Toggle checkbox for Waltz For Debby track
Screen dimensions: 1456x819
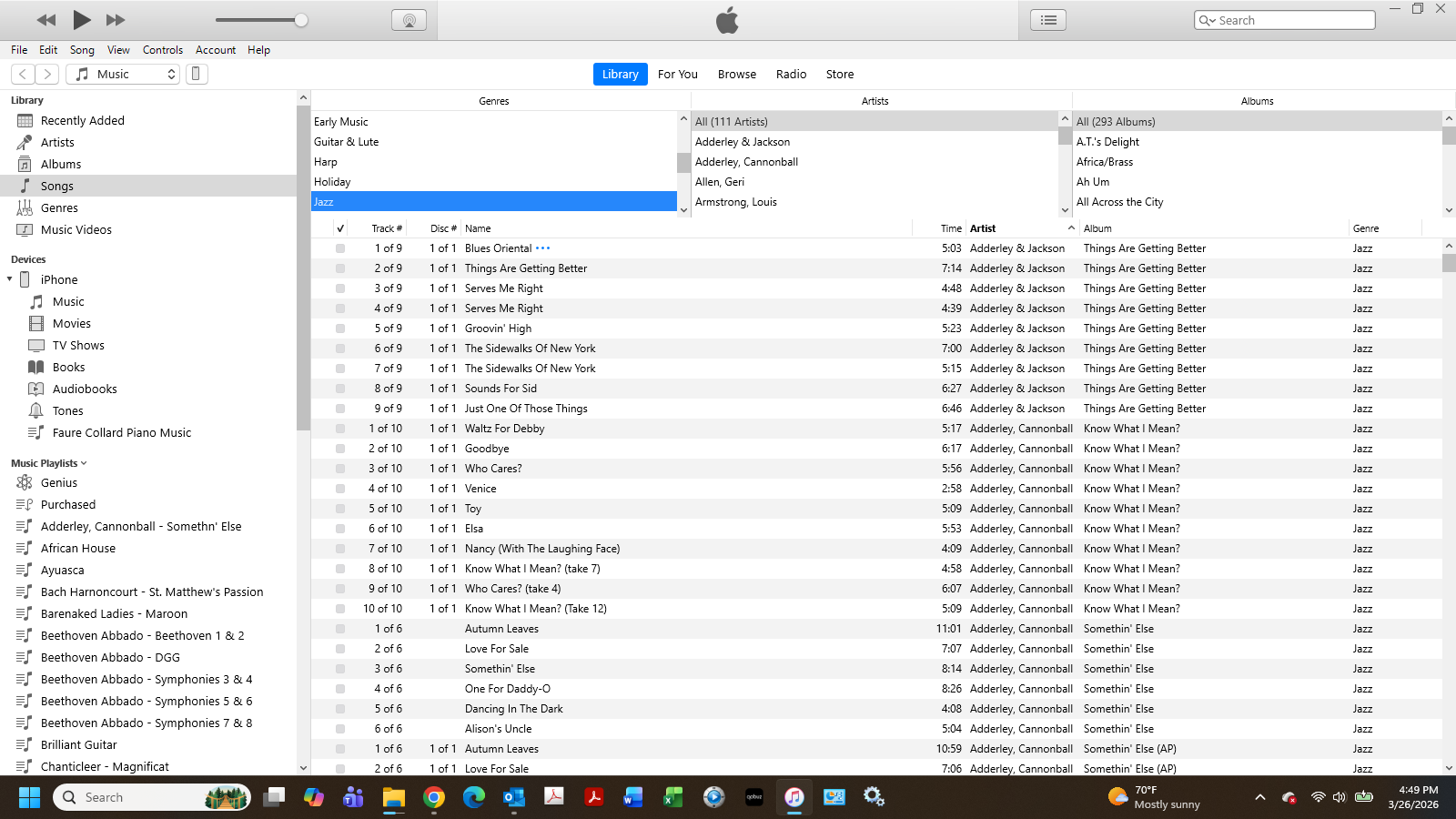tap(340, 429)
